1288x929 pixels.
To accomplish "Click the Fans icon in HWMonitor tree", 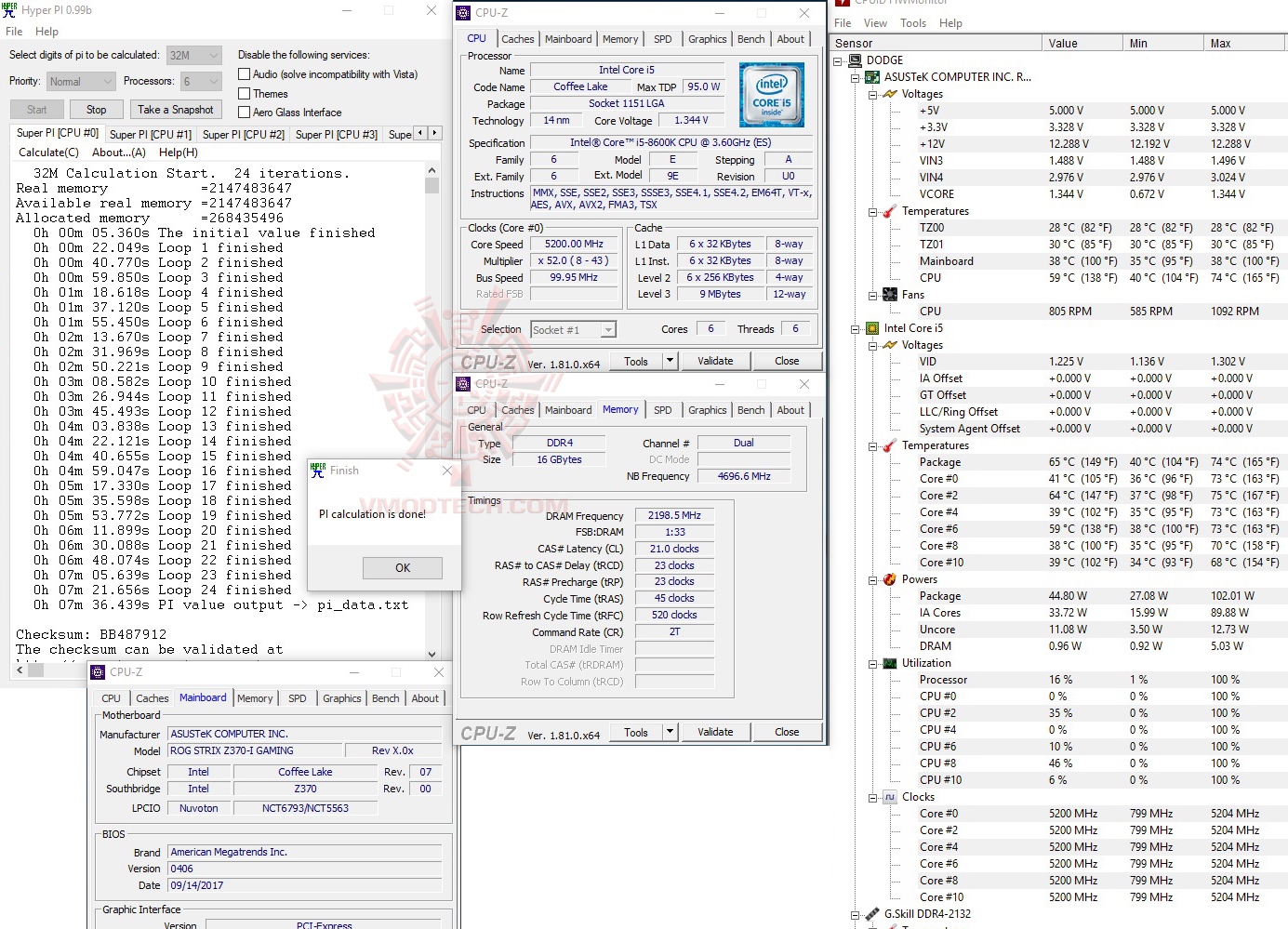I will pos(890,295).
